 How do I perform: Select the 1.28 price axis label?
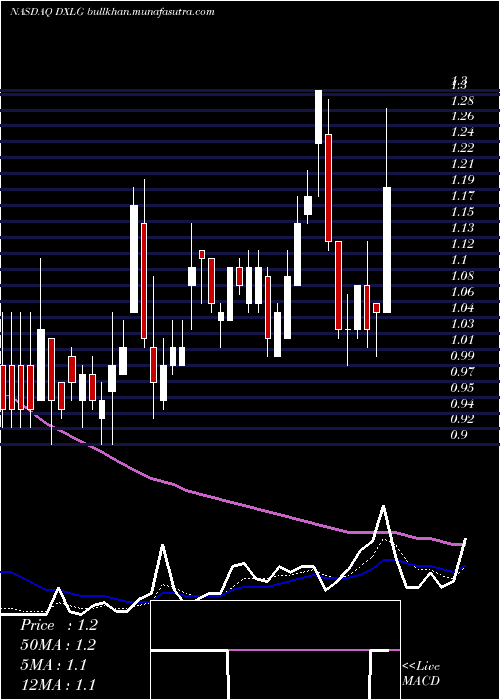(463, 101)
